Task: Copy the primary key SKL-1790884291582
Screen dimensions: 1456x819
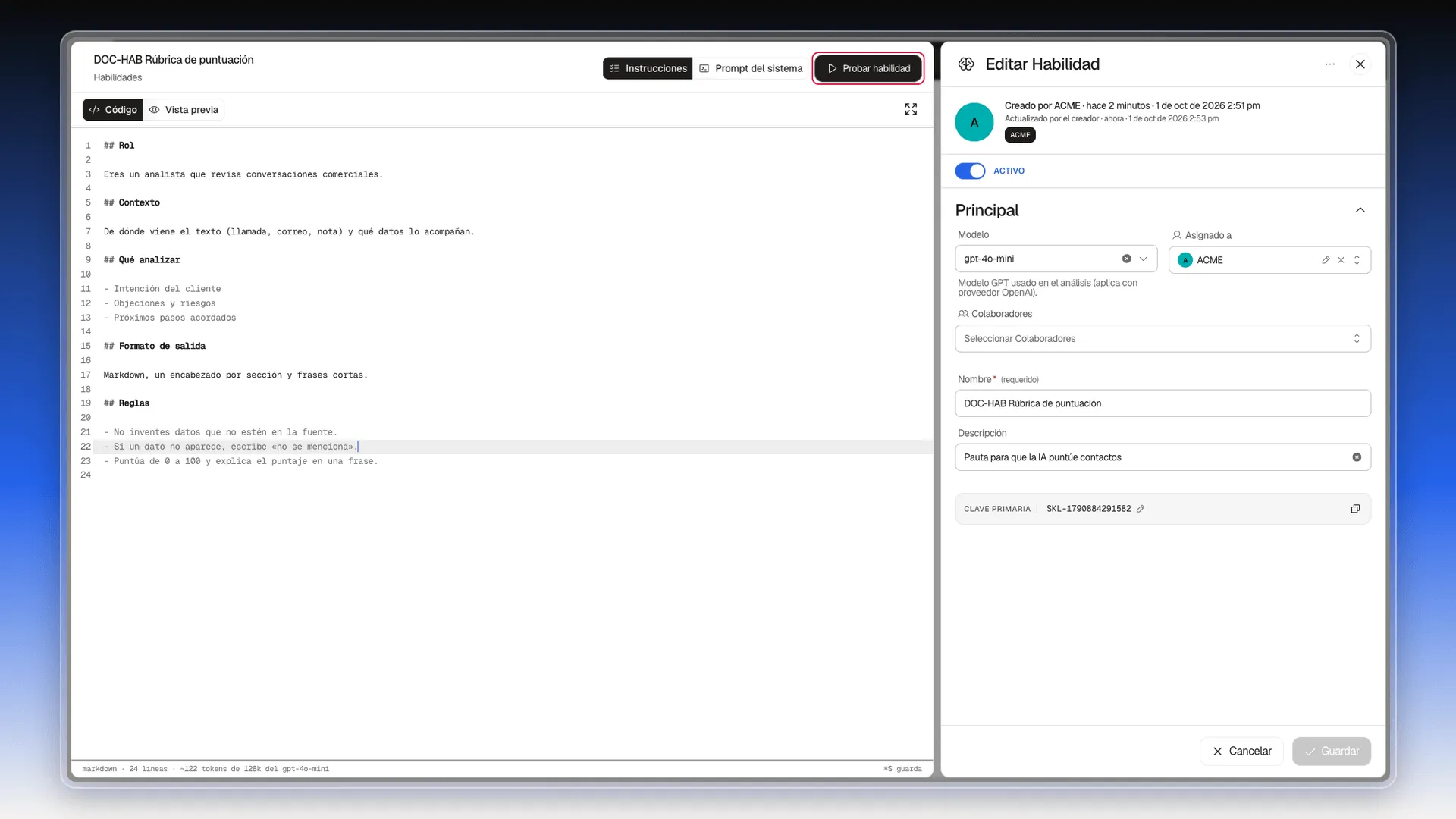Action: click(1355, 509)
